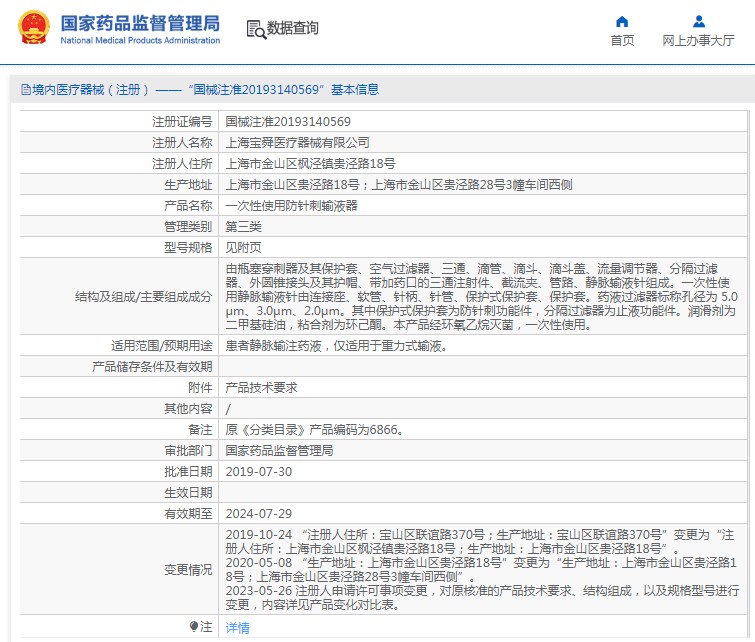The image size is (755, 642).
Task: Click the 其他内容 row label
Action: (x=188, y=408)
